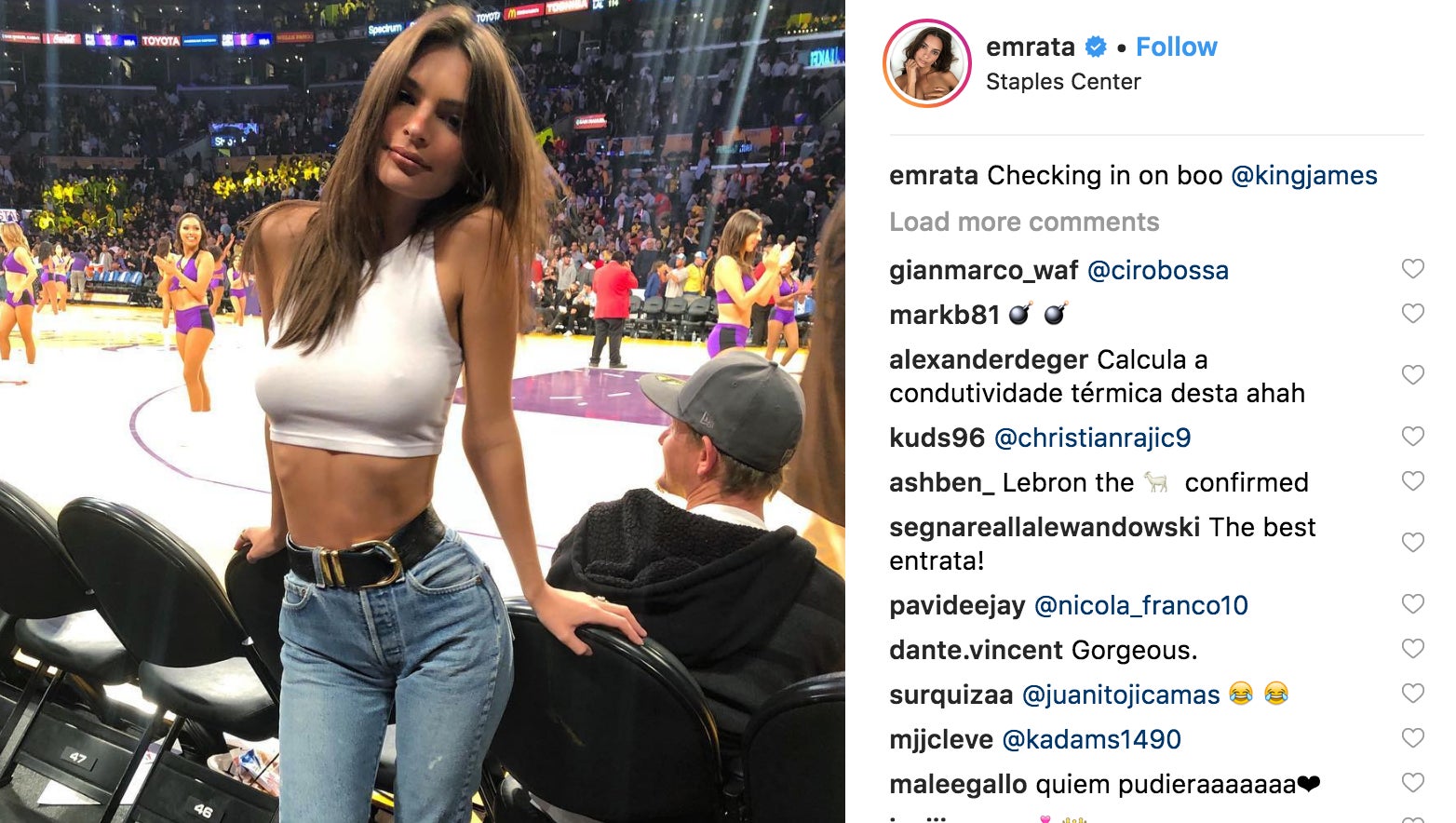This screenshot has height=823, width=1456.
Task: Open the @christianrajic9 mention
Action: click(x=1093, y=438)
